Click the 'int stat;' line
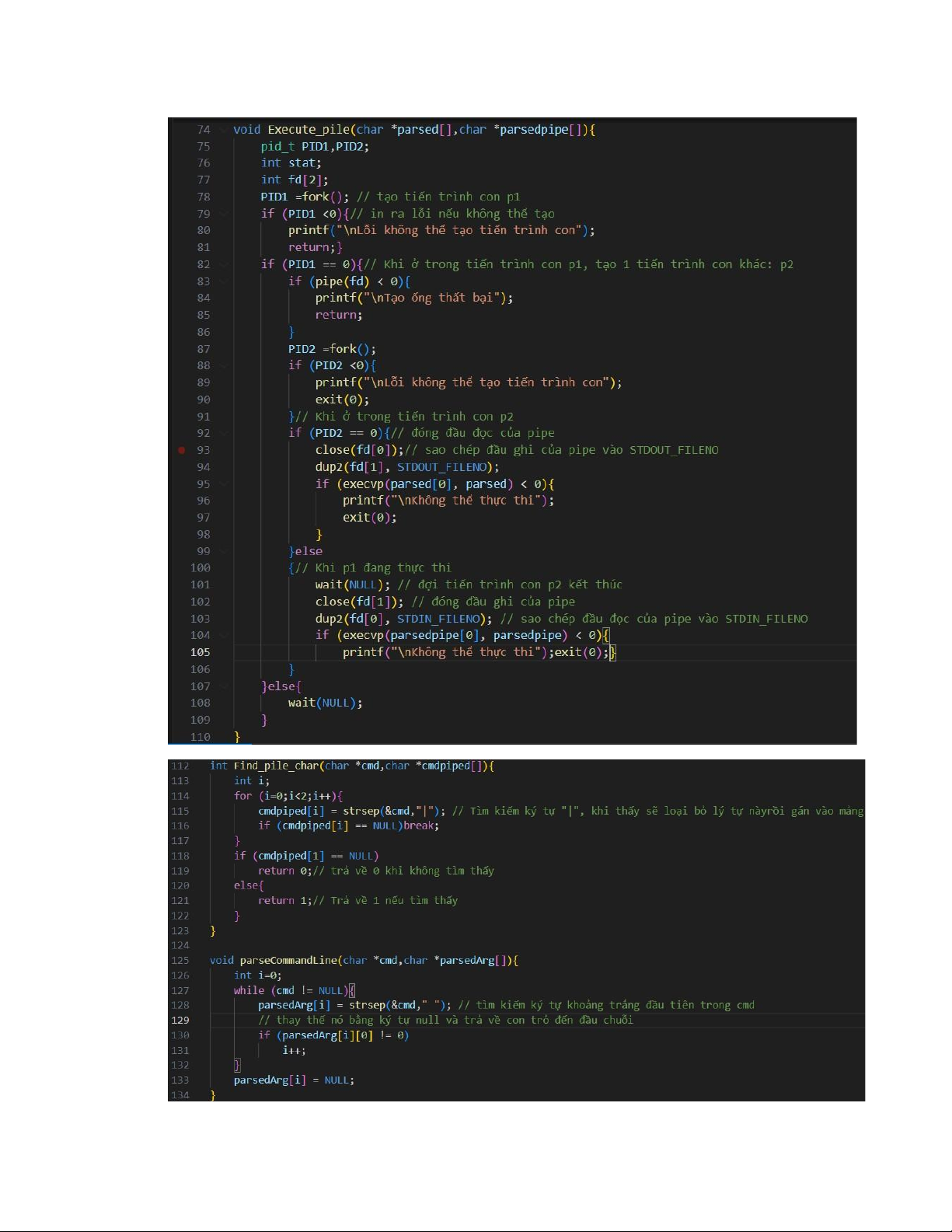 coord(291,163)
